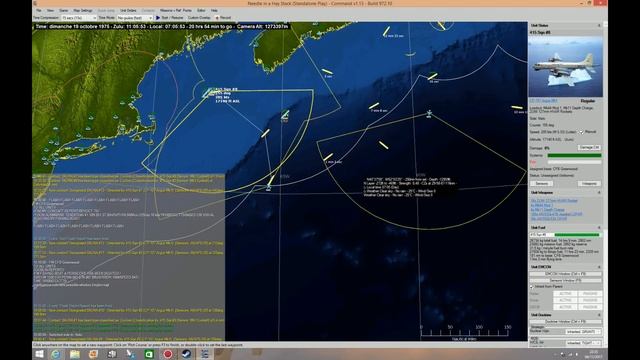This screenshot has width=640, height=360.
Task: Open the Sensors Window button in the EMCON panel
Action: (565, 280)
